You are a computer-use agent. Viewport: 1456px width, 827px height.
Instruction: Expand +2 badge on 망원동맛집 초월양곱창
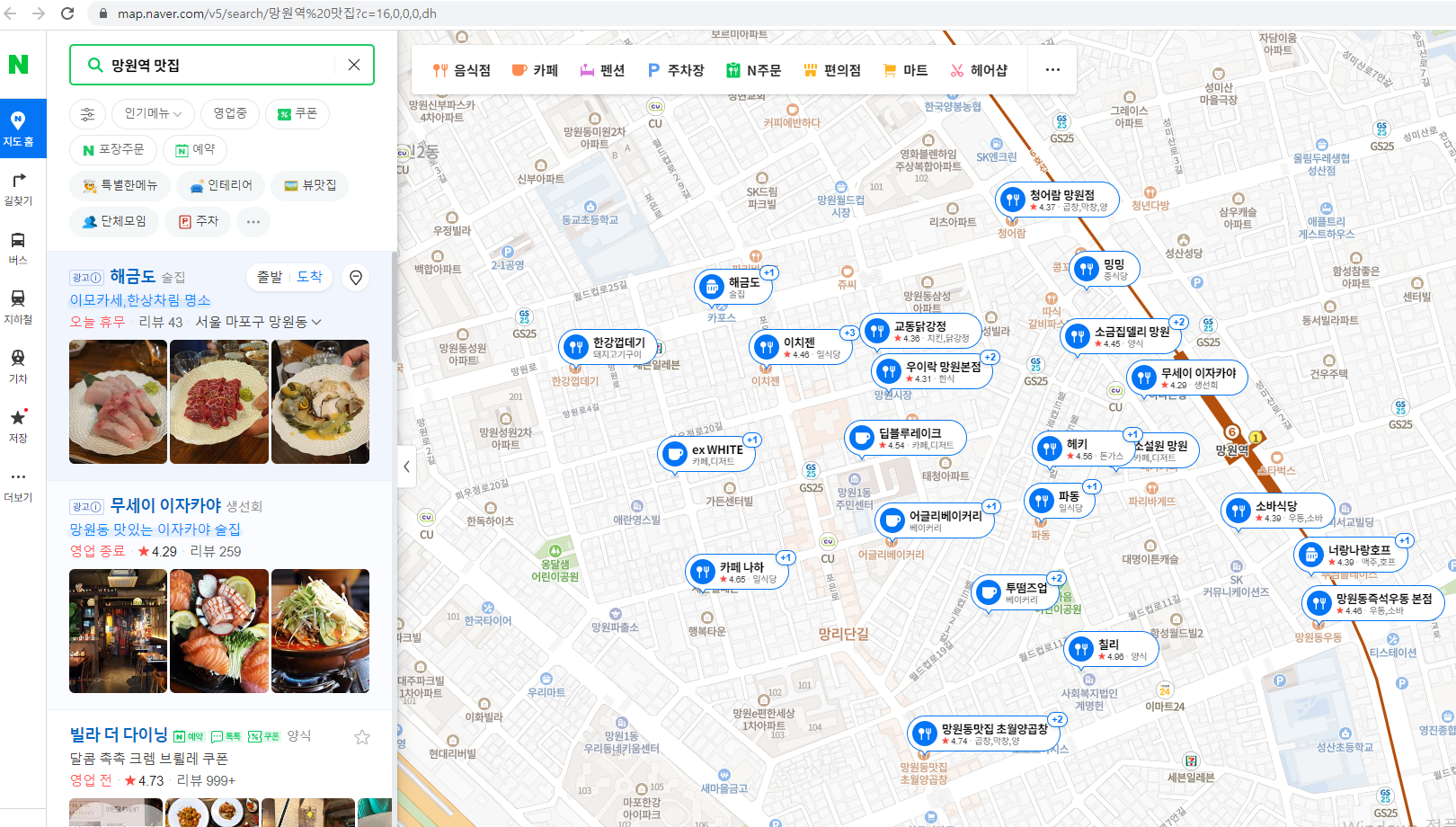(1057, 719)
